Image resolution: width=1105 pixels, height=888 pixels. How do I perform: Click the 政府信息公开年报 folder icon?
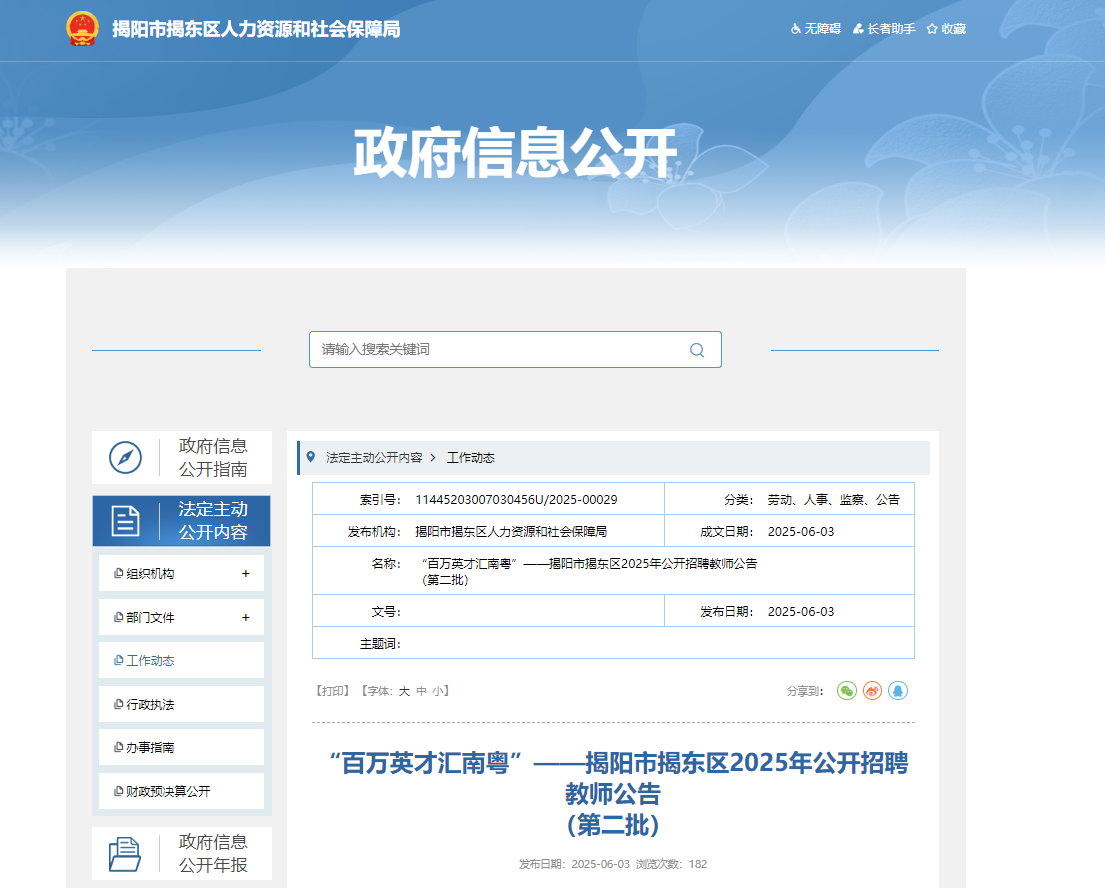pyautogui.click(x=125, y=854)
